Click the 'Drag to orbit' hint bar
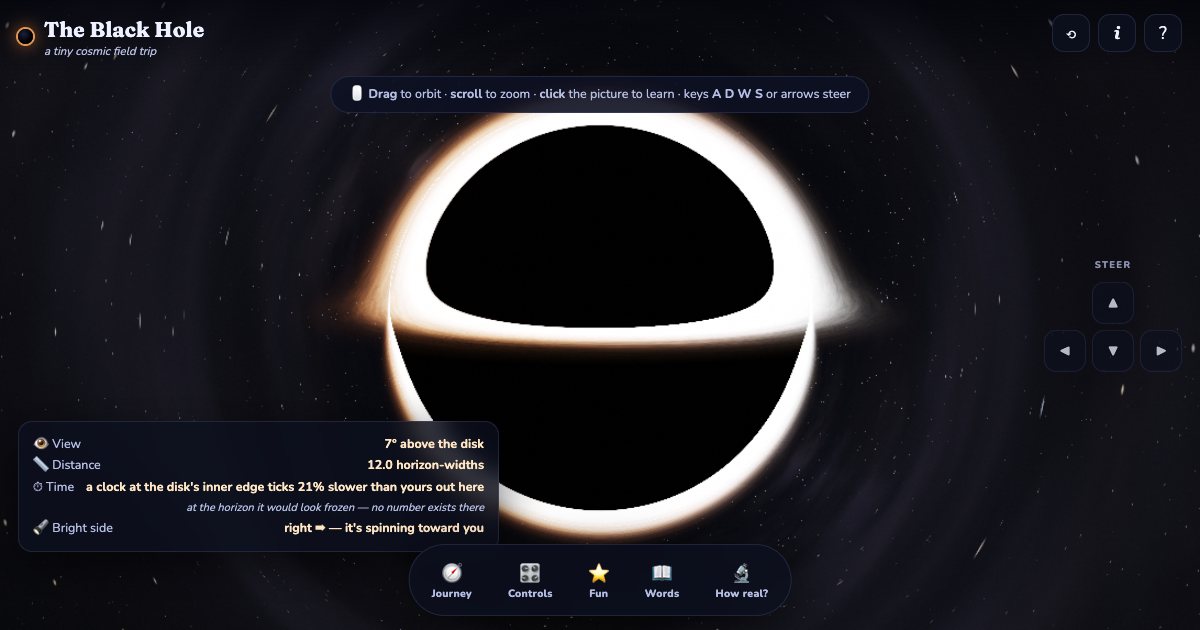Viewport: 1200px width, 630px height. (x=600, y=94)
